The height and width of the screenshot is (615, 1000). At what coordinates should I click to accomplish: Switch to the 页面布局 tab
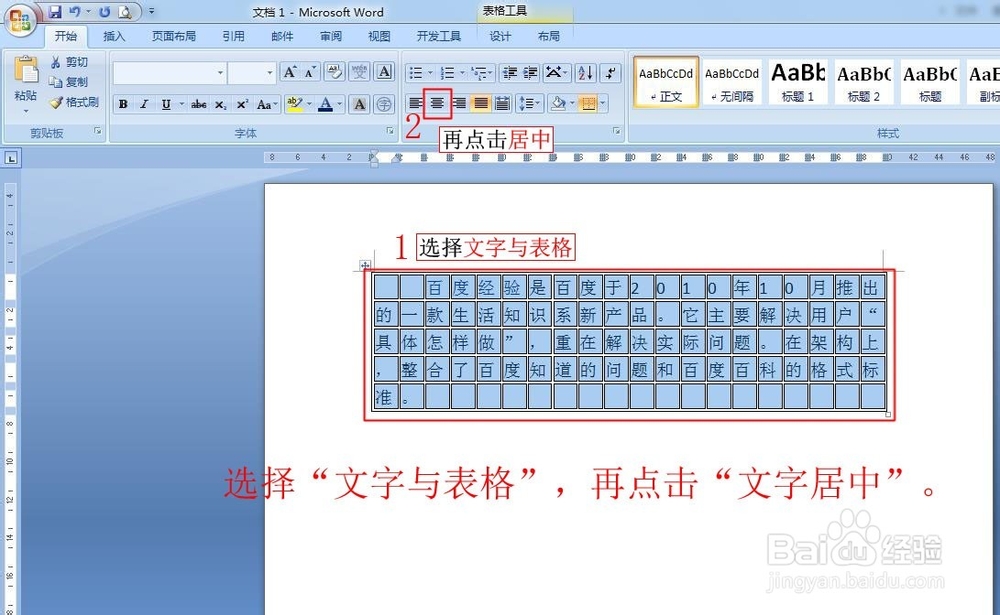[x=173, y=36]
